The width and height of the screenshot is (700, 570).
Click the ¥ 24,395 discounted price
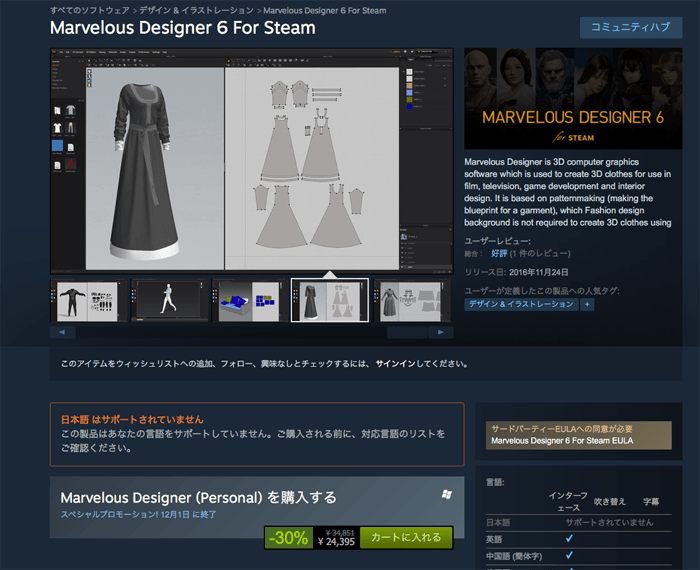336,542
